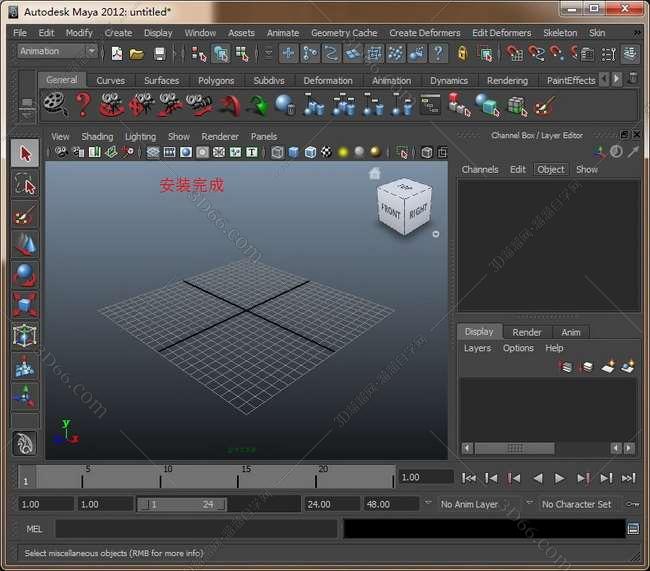The height and width of the screenshot is (571, 650).
Task: Expand the menu bar overflow arrows
Action: (x=637, y=33)
